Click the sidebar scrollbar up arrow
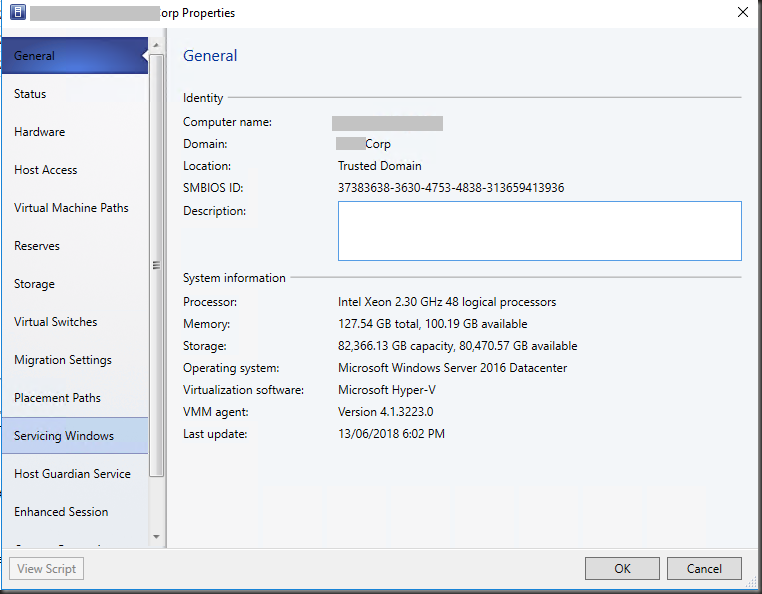 [x=156, y=46]
